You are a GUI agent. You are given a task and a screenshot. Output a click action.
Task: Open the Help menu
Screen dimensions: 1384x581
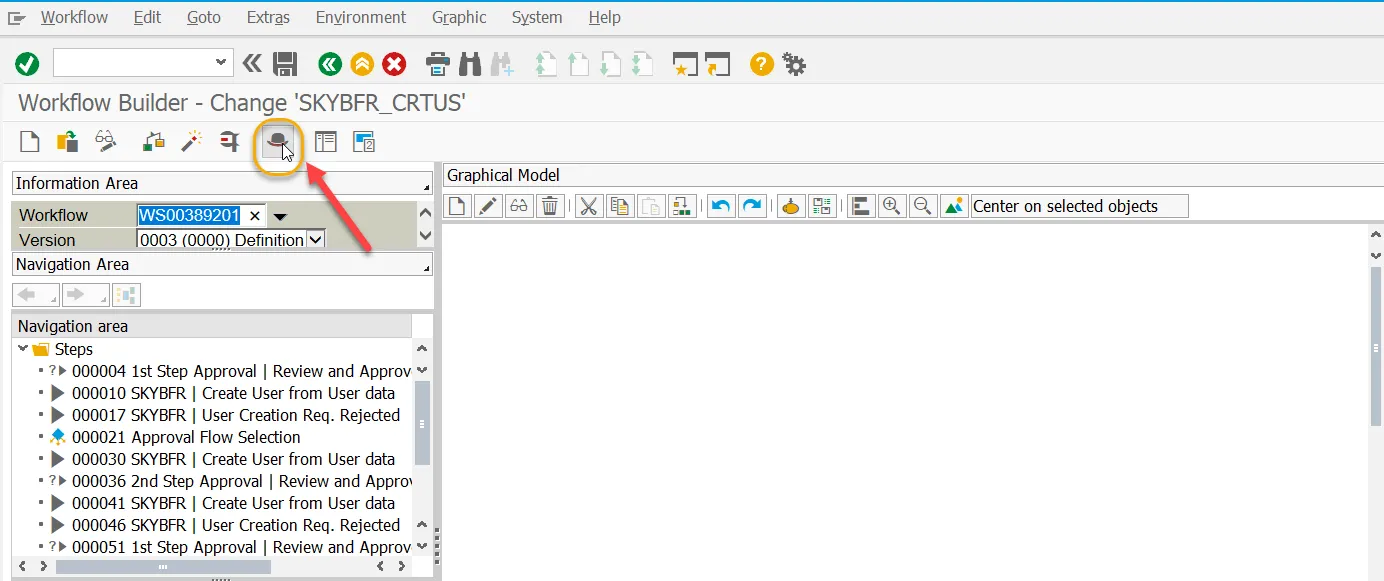coord(604,17)
